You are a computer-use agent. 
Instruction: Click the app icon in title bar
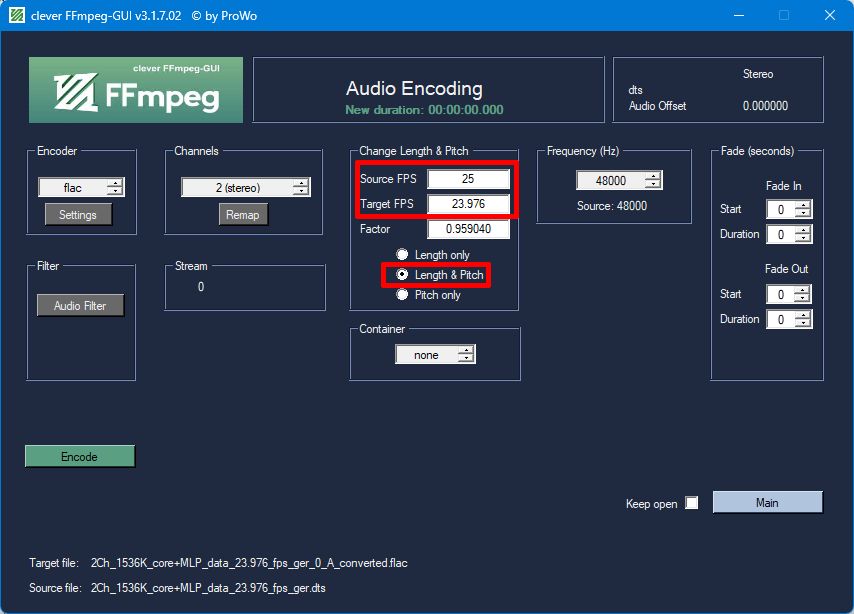click(x=16, y=15)
